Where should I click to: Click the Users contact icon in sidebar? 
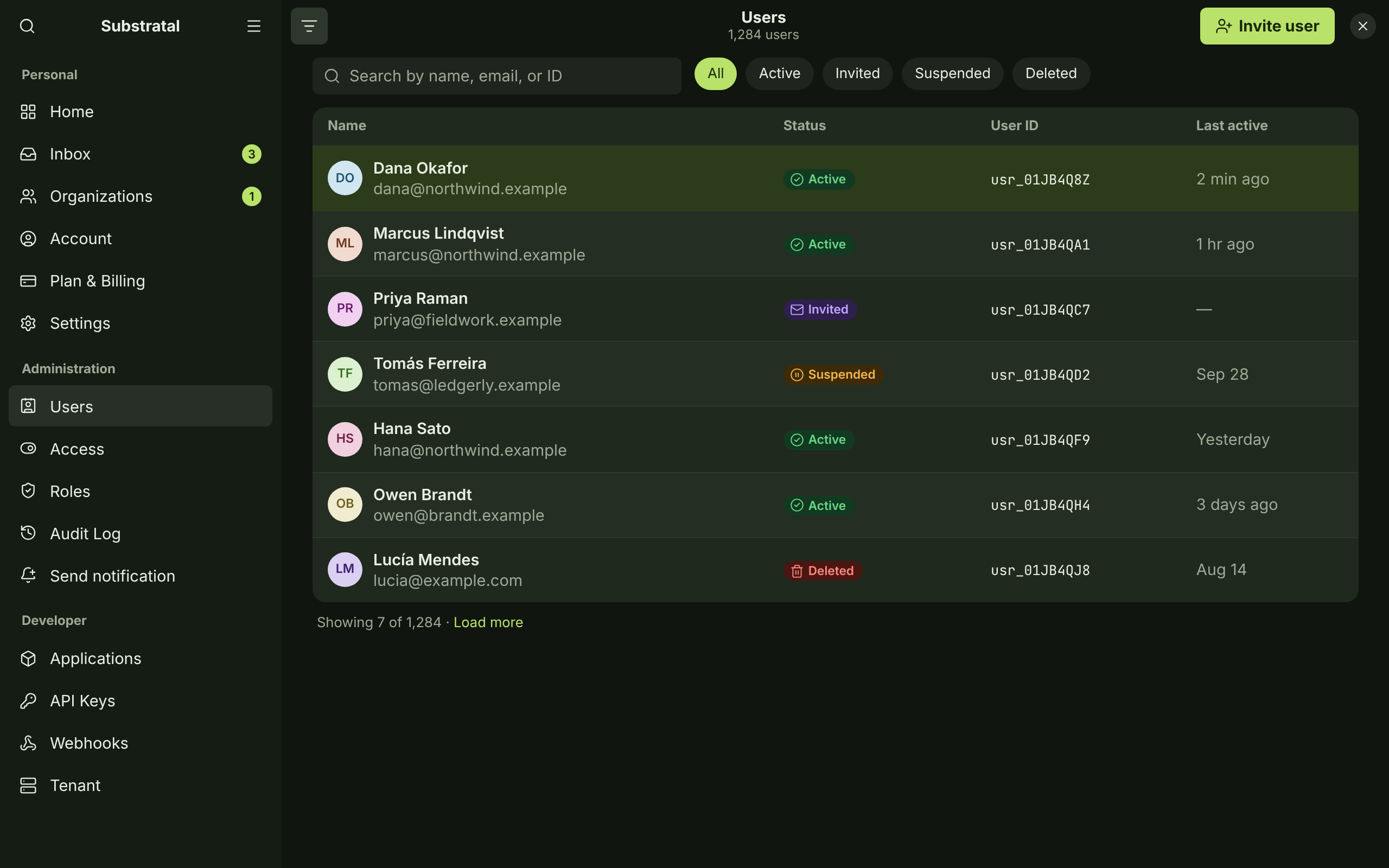click(x=28, y=406)
